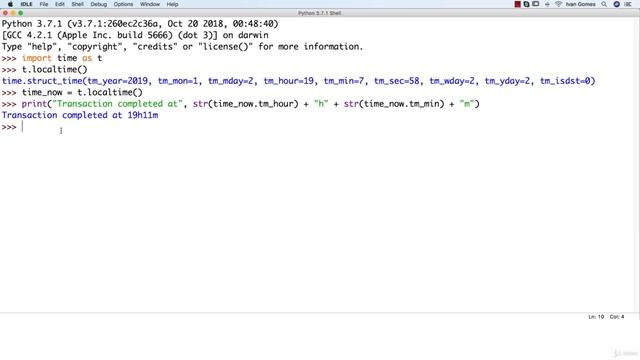Open Spotlight search magnifier
The height and width of the screenshot is (360, 640).
604,4
